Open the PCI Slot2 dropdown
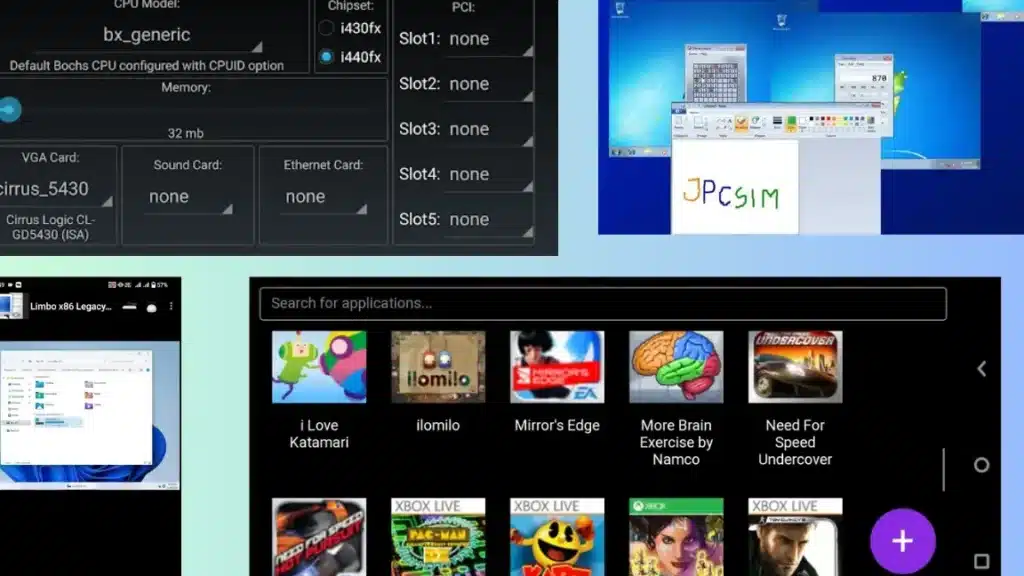1024x576 pixels. pos(490,85)
